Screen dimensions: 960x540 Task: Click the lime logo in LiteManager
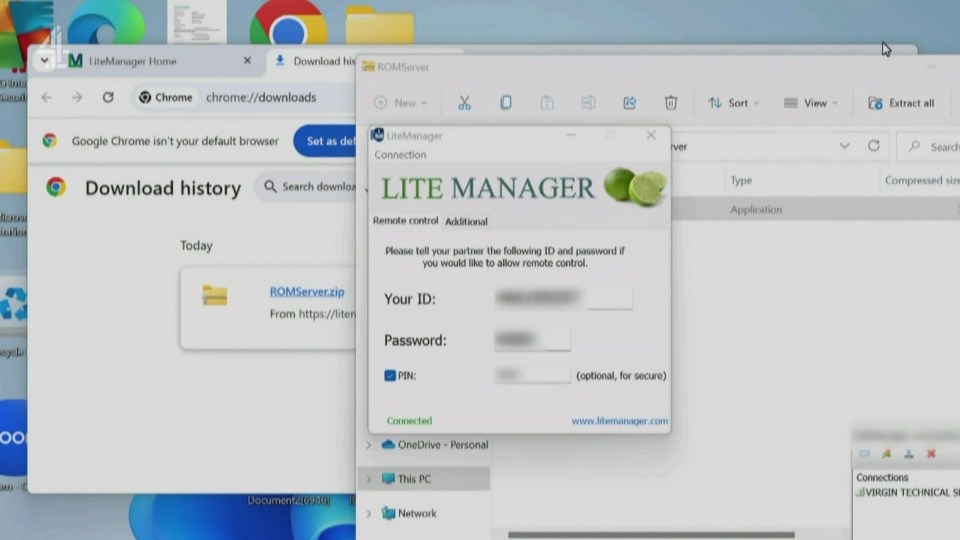[635, 187]
